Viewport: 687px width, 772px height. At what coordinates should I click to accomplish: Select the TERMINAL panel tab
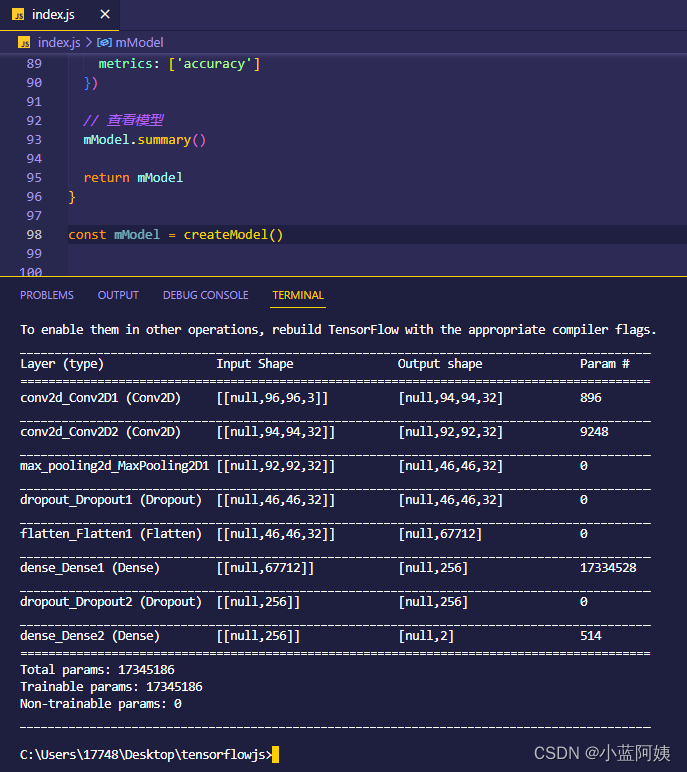[x=298, y=295]
